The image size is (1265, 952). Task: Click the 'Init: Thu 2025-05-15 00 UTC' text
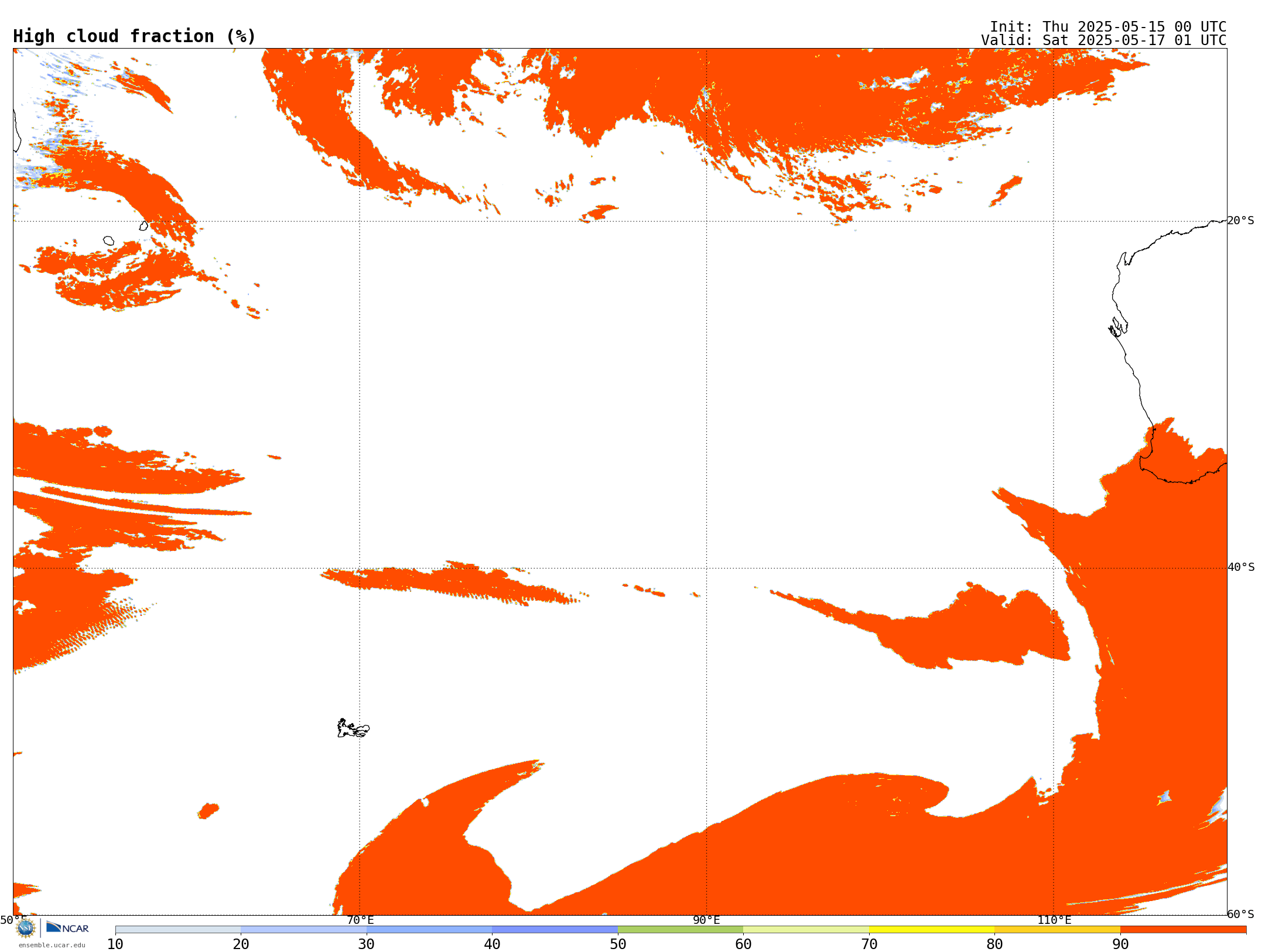[x=1108, y=27]
